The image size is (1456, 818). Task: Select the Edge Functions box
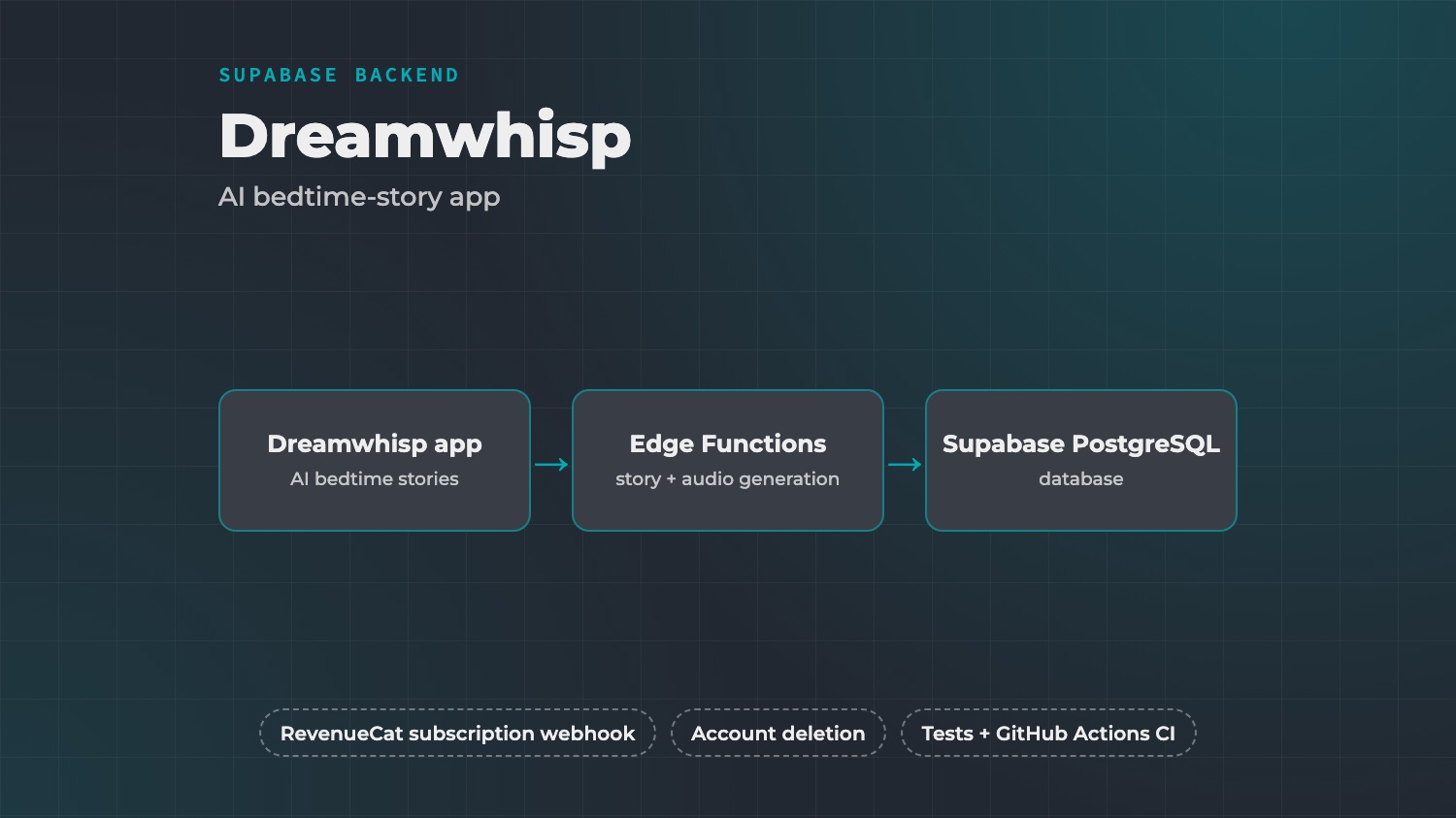[728, 461]
